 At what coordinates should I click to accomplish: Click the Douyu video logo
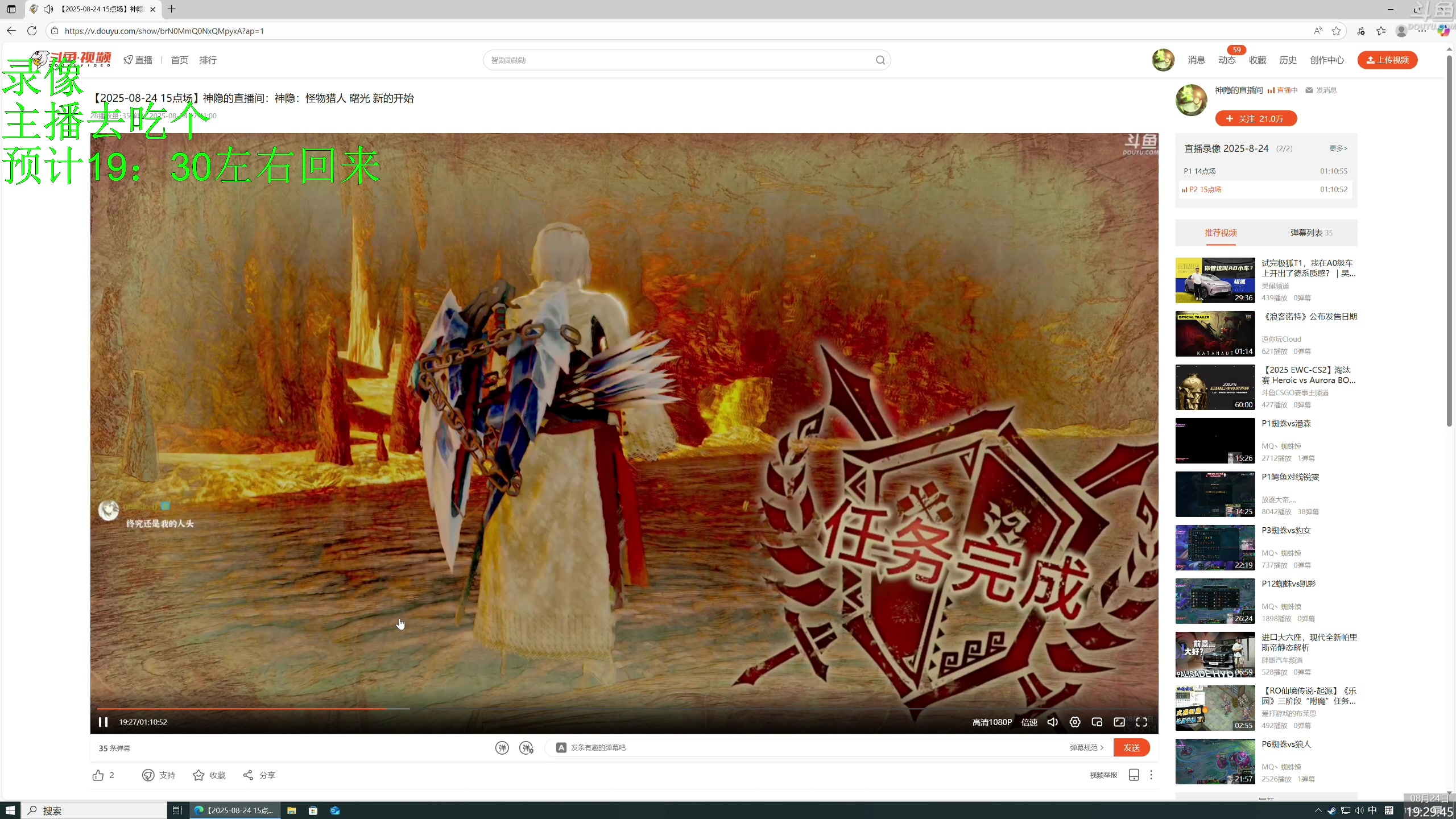tap(71, 59)
